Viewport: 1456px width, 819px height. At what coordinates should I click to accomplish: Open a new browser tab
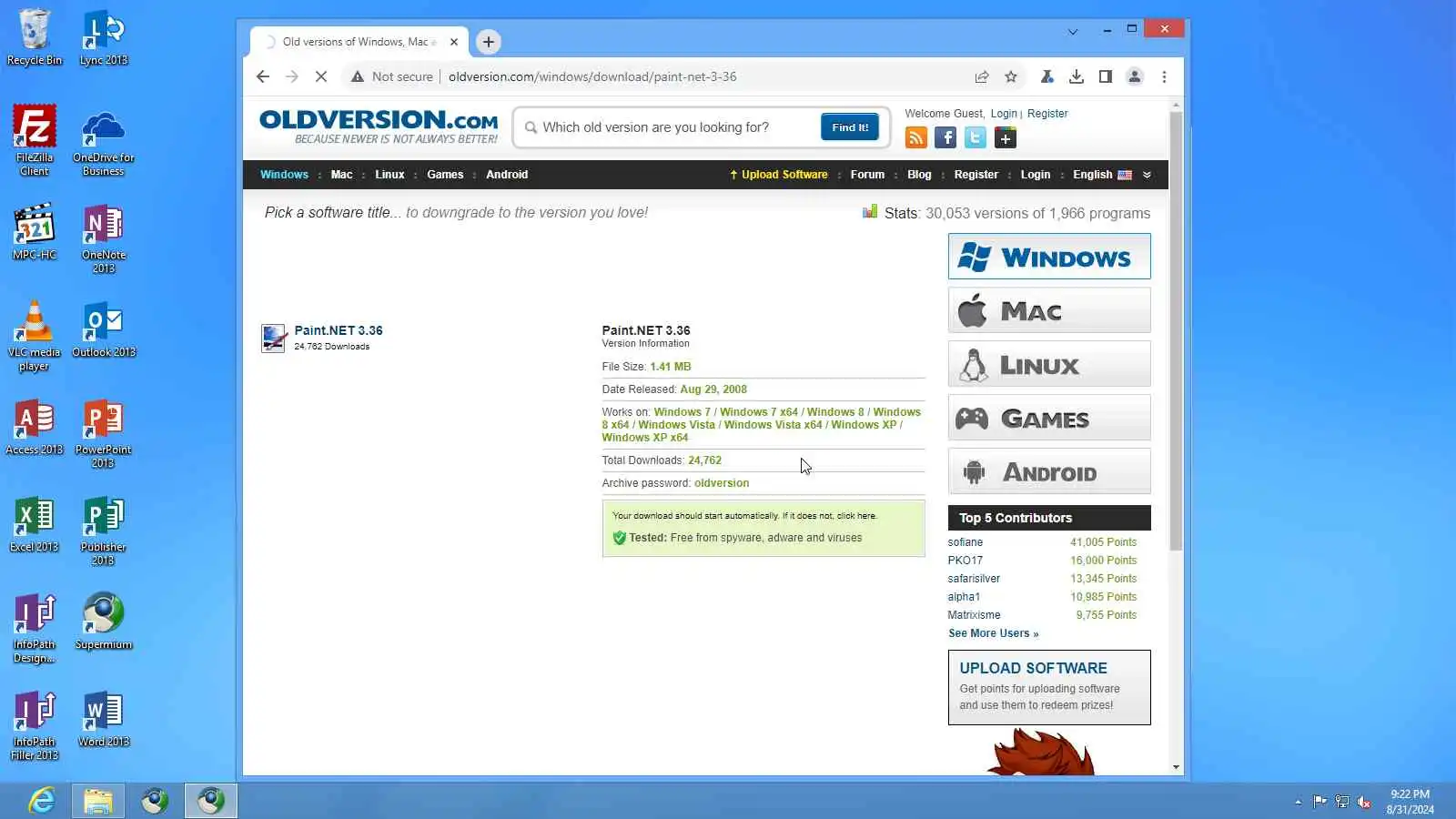pos(489,42)
